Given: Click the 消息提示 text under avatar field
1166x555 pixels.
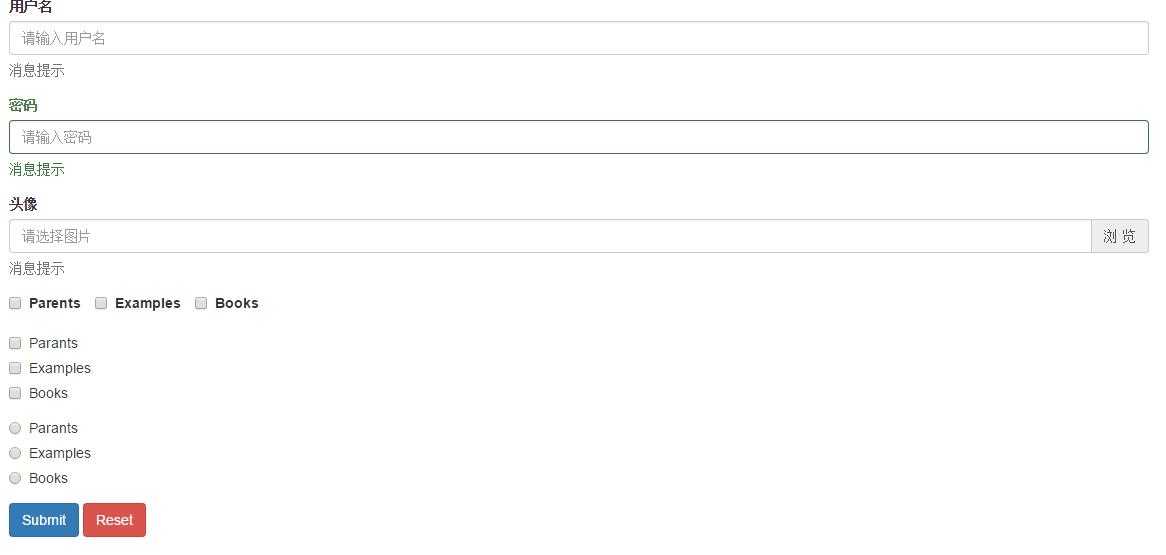Looking at the screenshot, I should (x=36, y=269).
